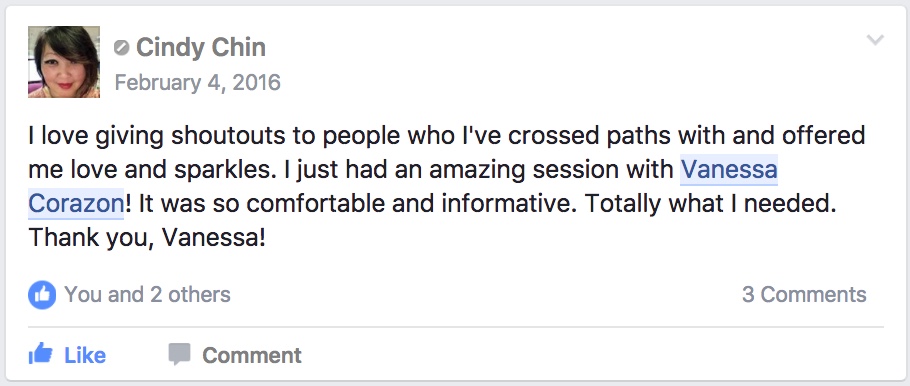Click the 'Thank you, Vanessa!' line
The image size is (910, 386).
(x=147, y=238)
